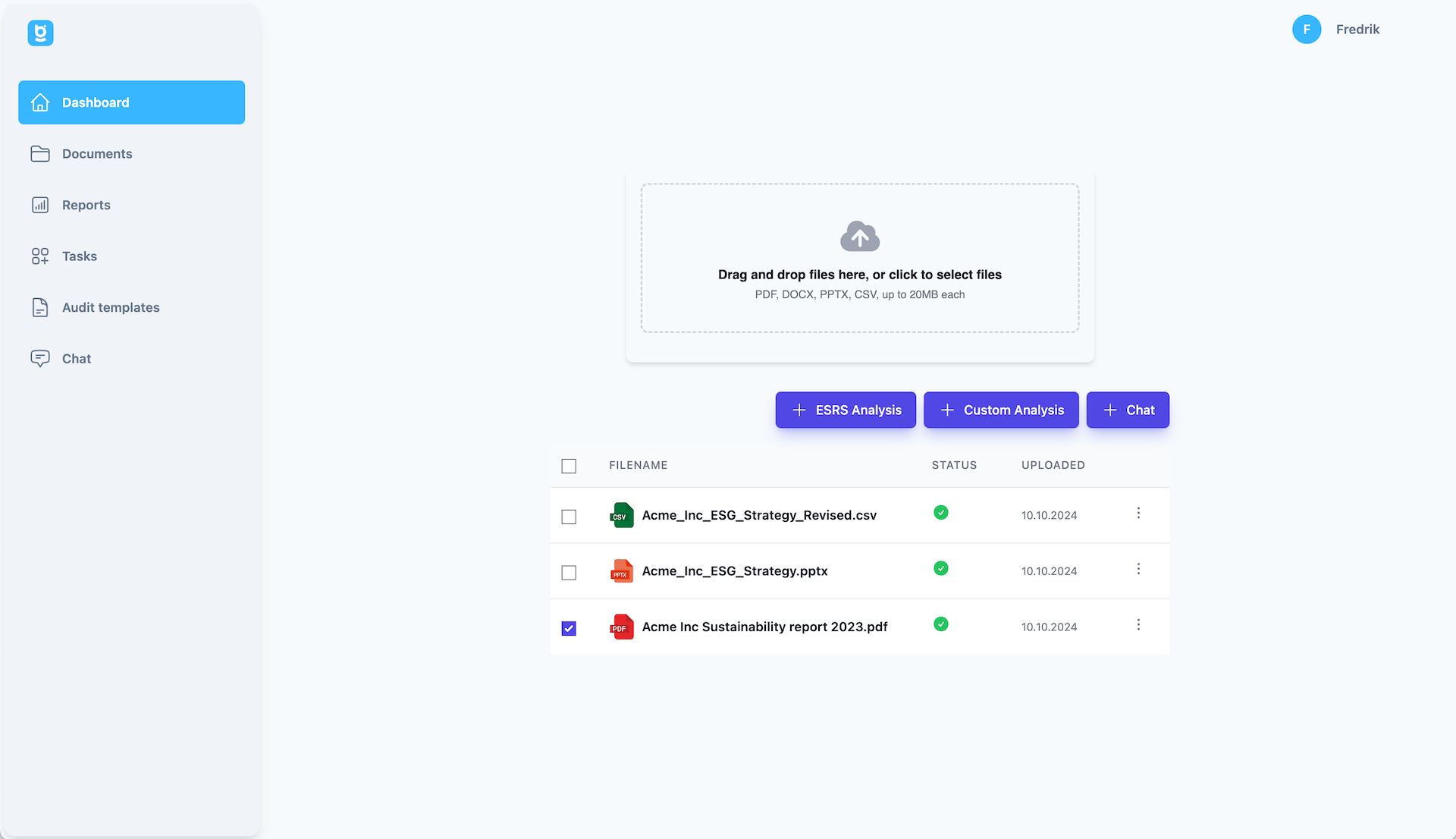This screenshot has width=1456, height=839.
Task: Click the Audit templates document icon
Action: [x=40, y=307]
